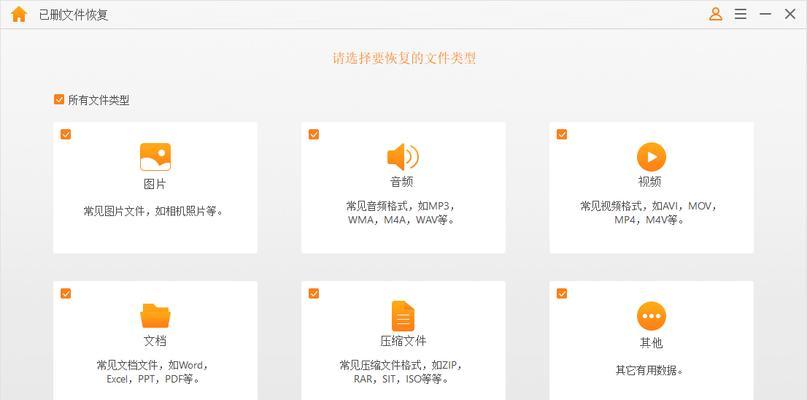Toggle the 所有文件类型 checkbox
The height and width of the screenshot is (400, 807).
coord(59,99)
